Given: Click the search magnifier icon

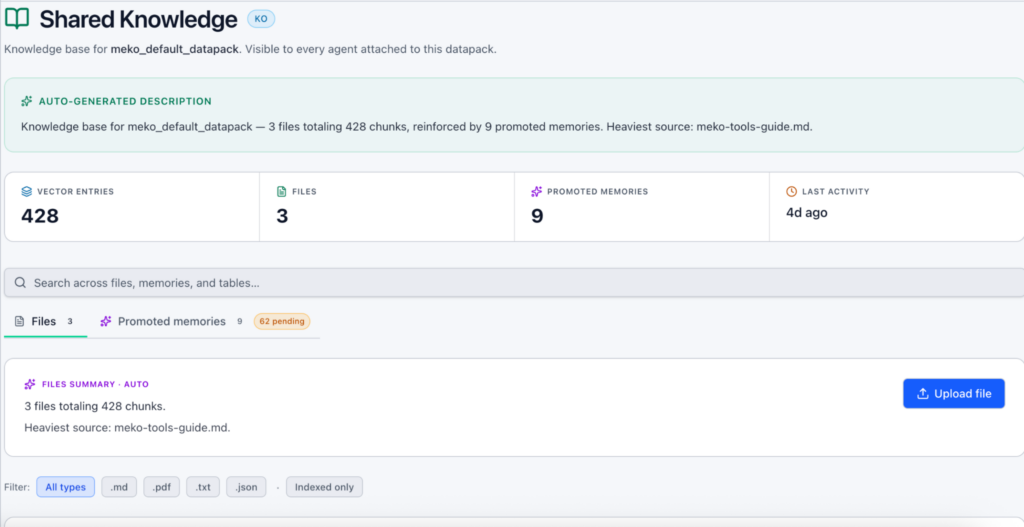Looking at the screenshot, I should (x=20, y=283).
